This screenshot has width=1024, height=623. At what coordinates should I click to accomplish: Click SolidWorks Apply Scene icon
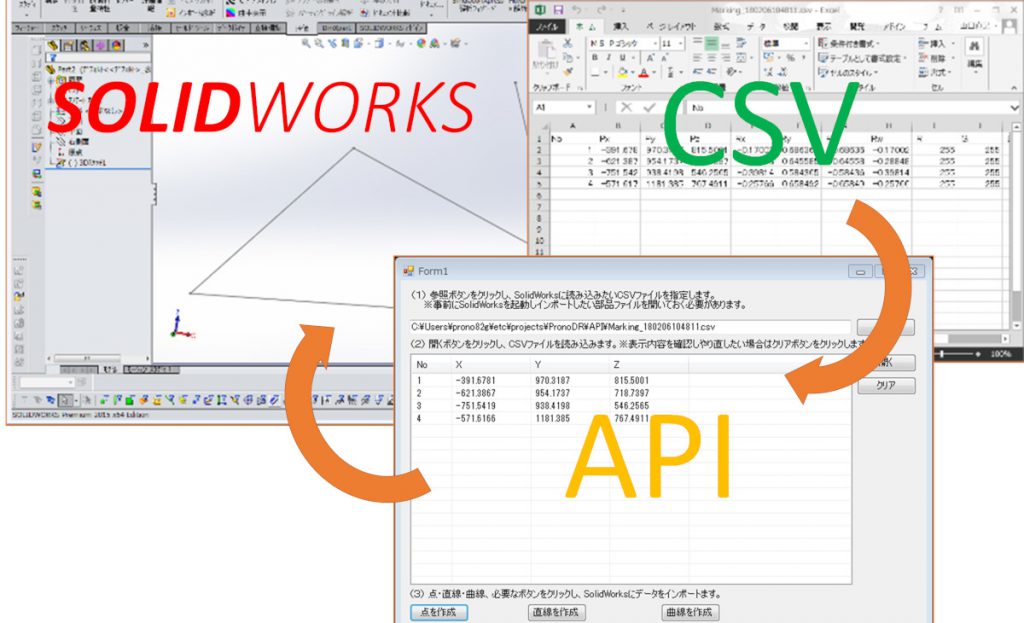point(434,43)
